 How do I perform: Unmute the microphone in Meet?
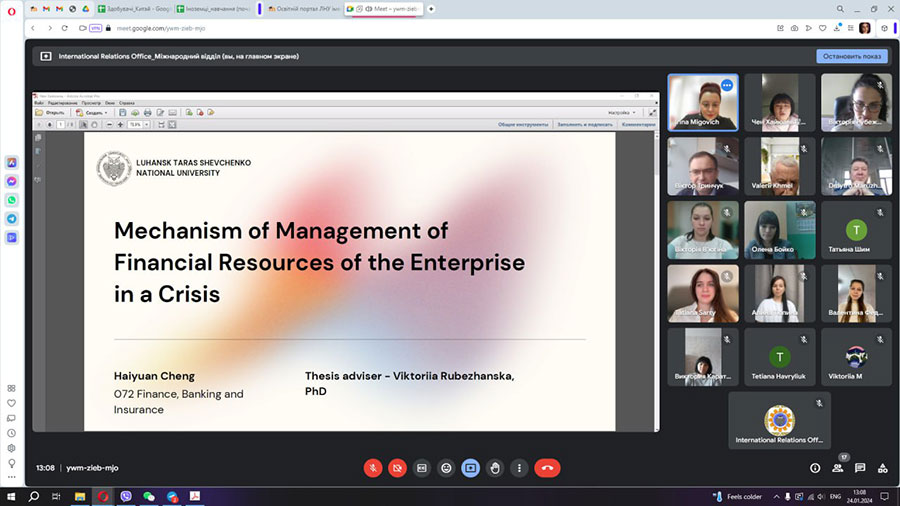pos(372,467)
